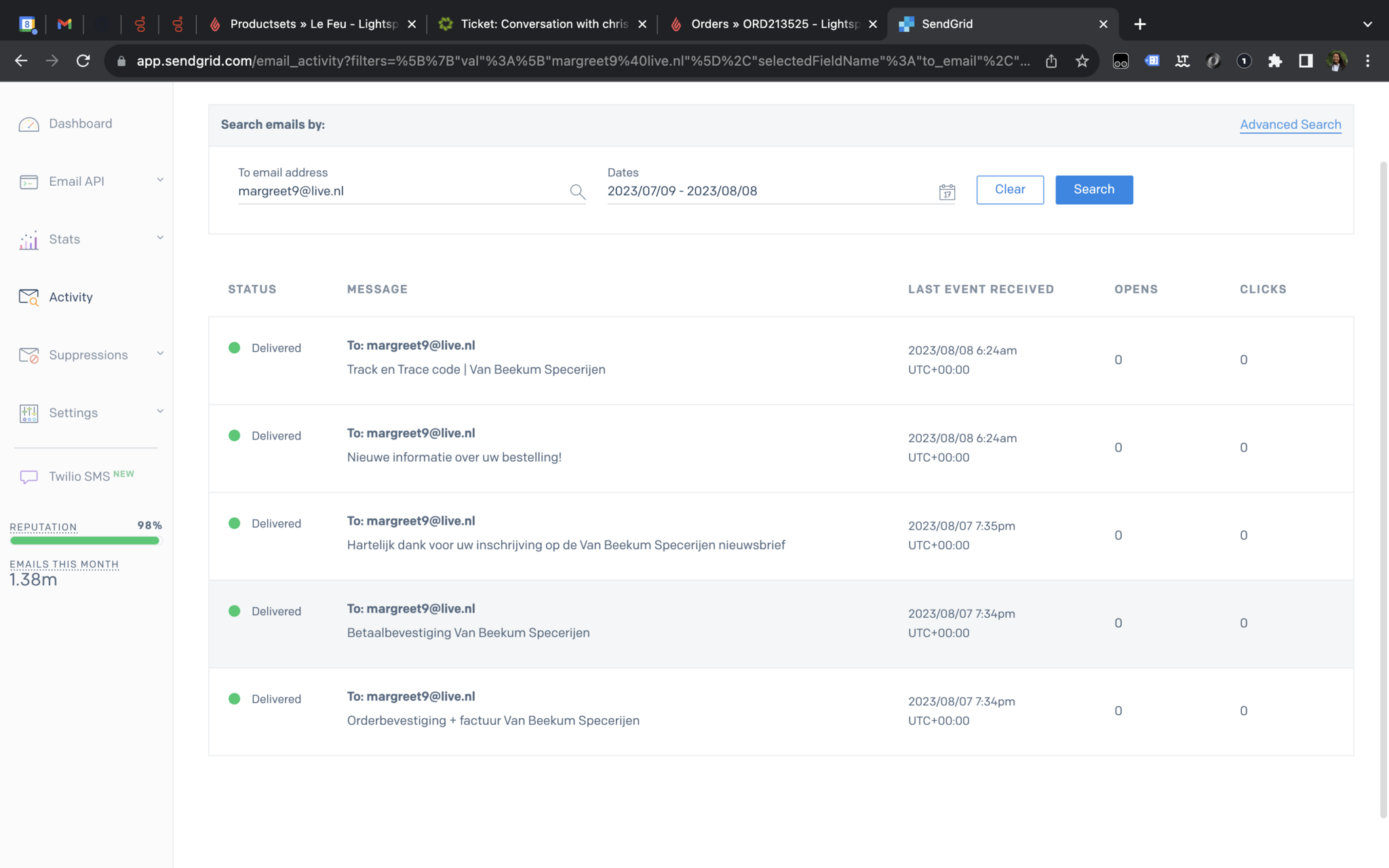This screenshot has height=868, width=1389.
Task: Click the green Reputation progress bar
Action: click(85, 541)
